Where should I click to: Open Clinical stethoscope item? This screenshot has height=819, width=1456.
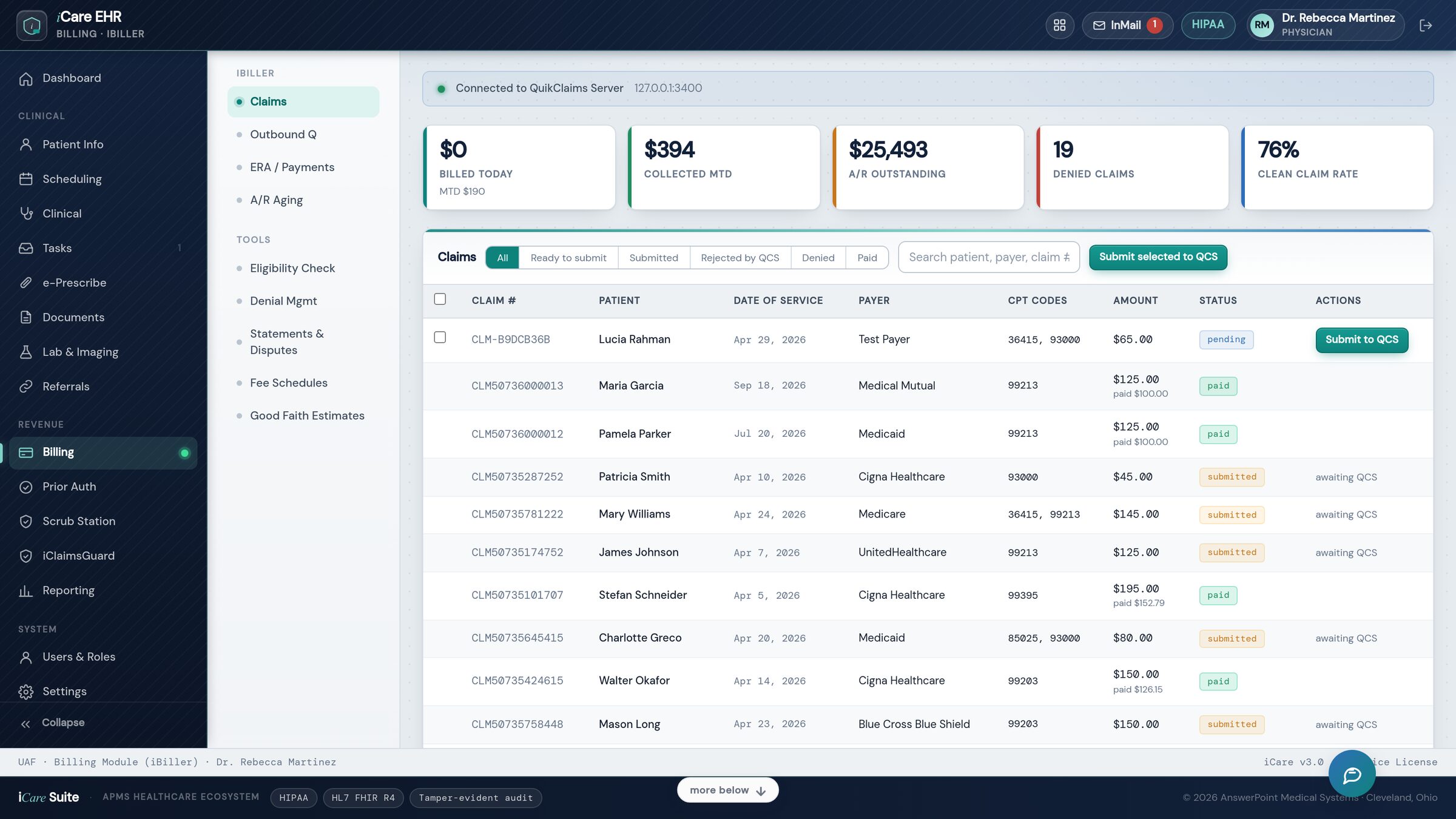pos(103,214)
